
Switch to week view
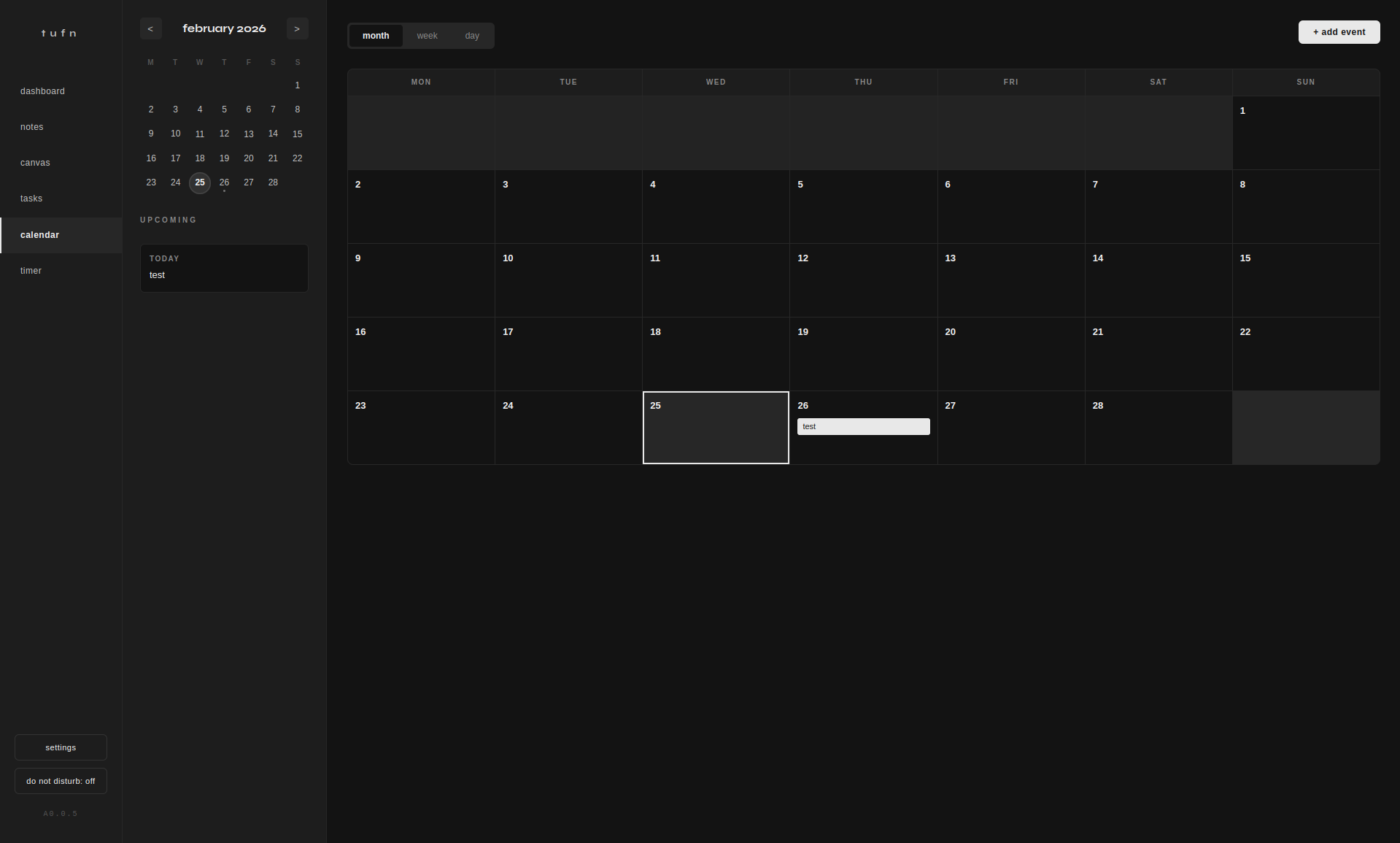pyautogui.click(x=428, y=35)
